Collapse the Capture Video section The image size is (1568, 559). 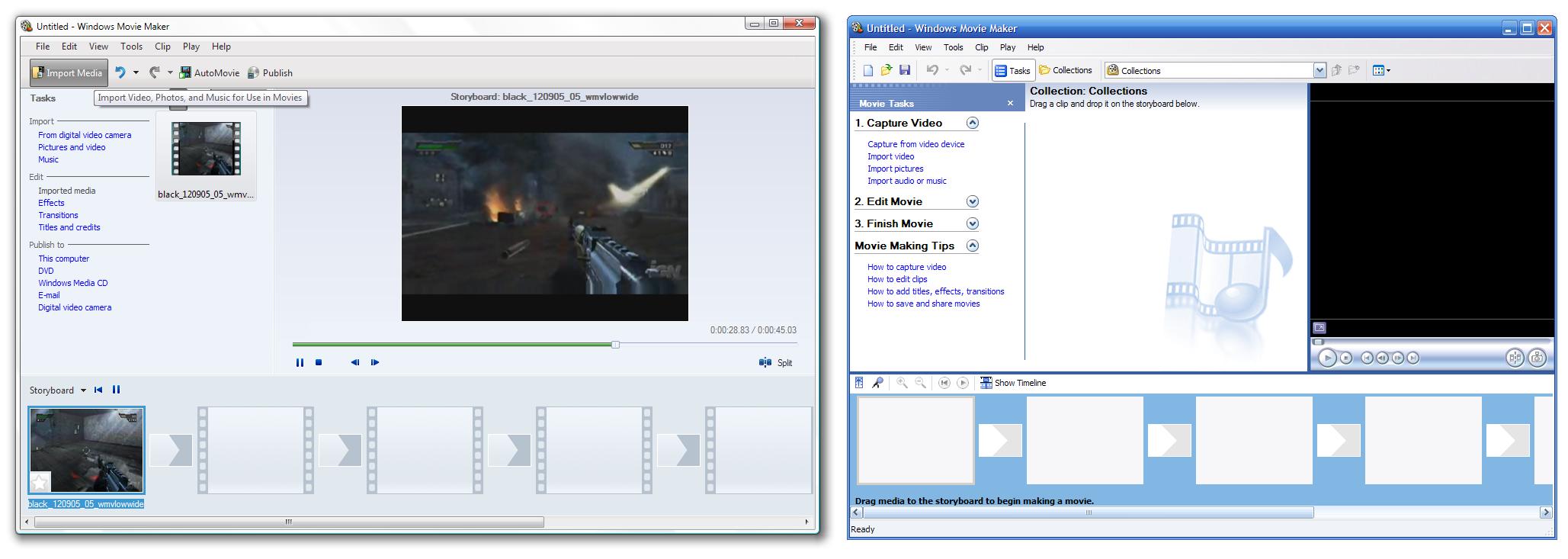coord(972,124)
